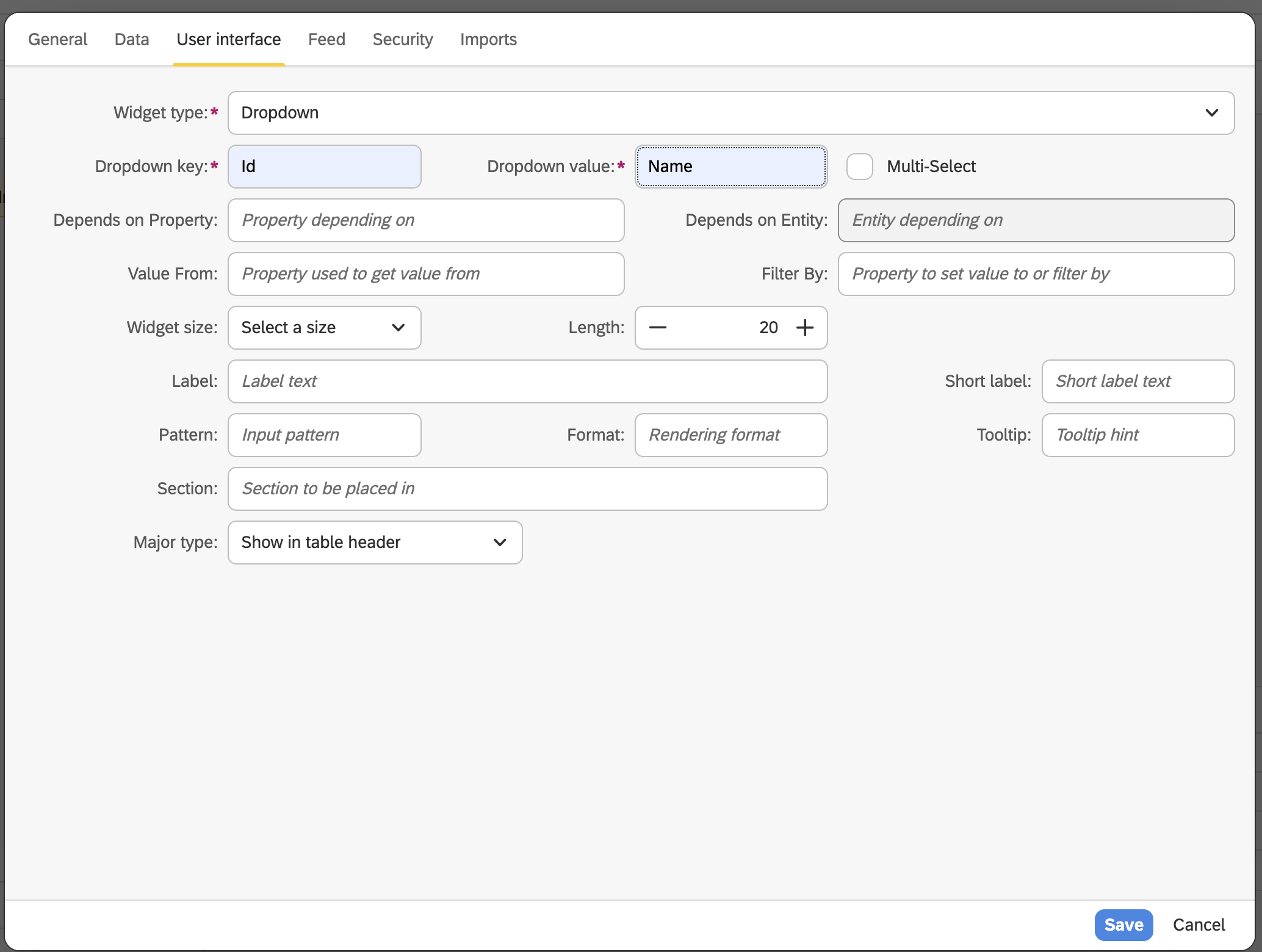Image resolution: width=1262 pixels, height=952 pixels.
Task: Click the Save button
Action: 1123,925
